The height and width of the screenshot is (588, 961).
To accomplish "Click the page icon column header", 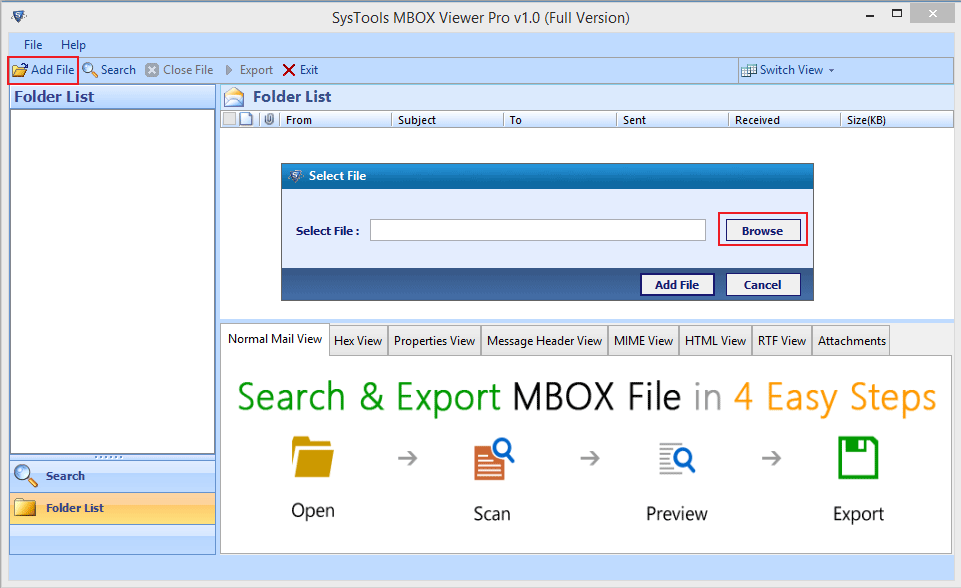I will (x=246, y=119).
